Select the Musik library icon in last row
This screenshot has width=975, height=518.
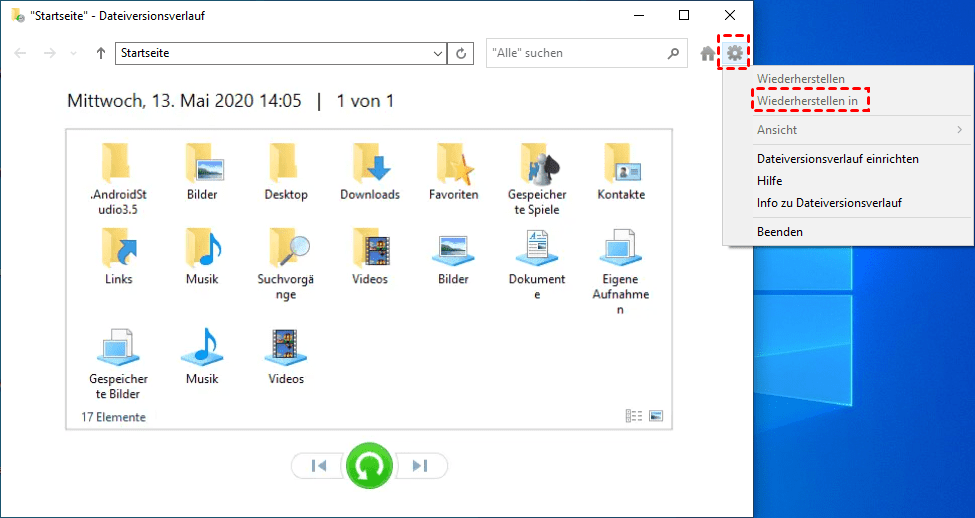202,348
